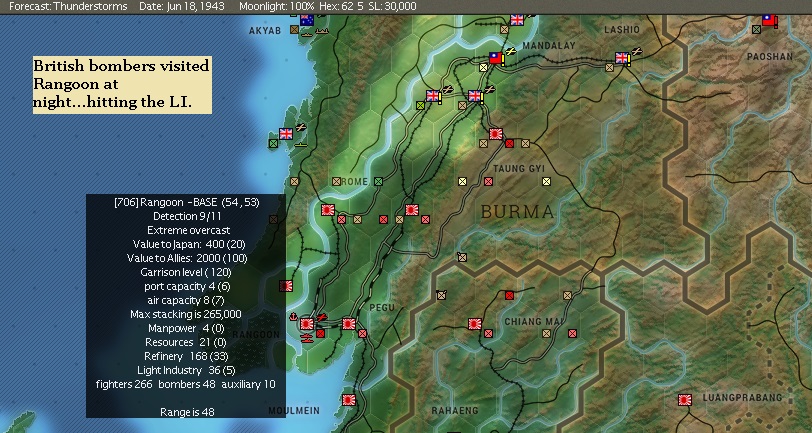Click the Range is 48 tooltip line
The height and width of the screenshot is (433, 812).
click(x=187, y=412)
